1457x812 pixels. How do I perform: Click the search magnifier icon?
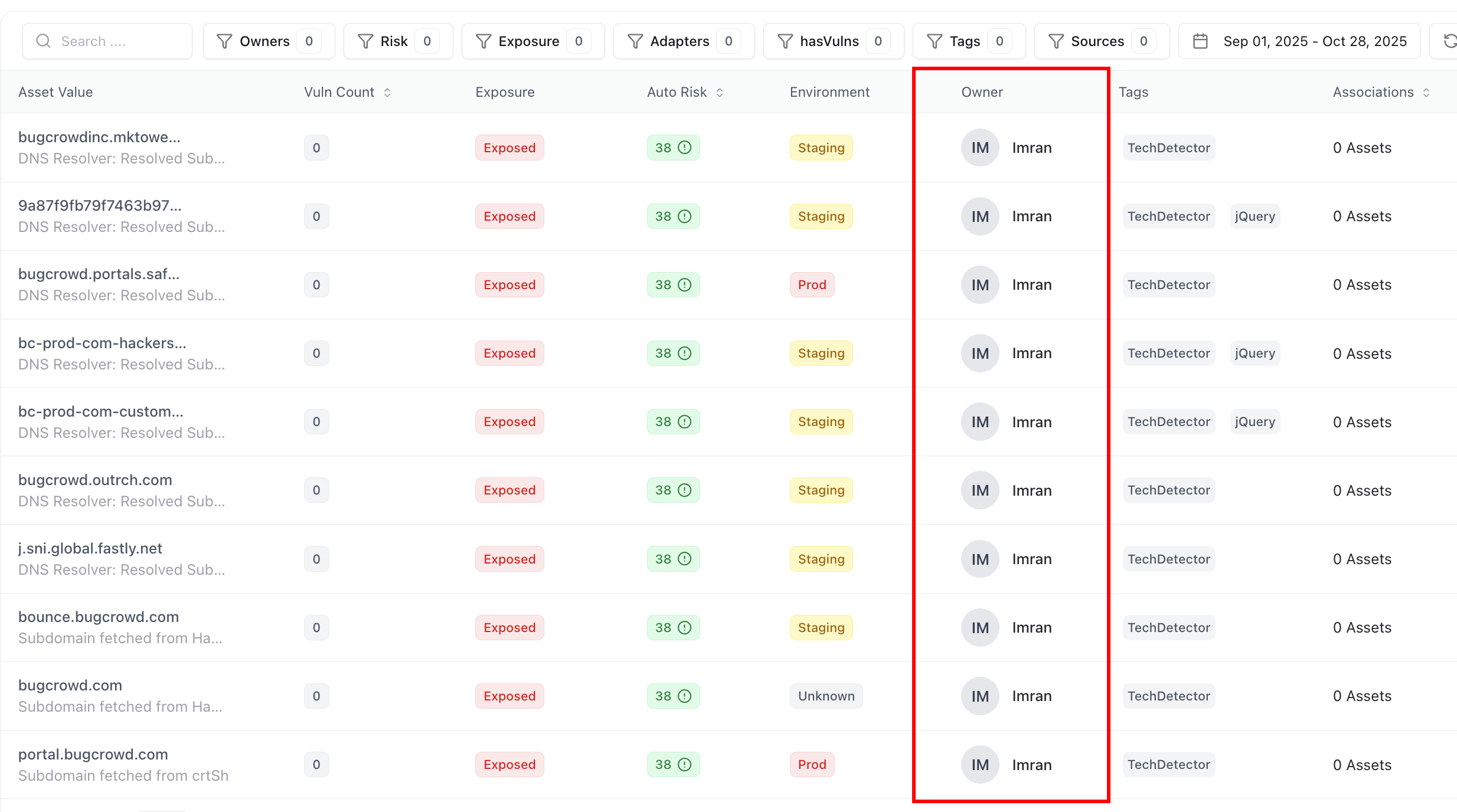[43, 41]
